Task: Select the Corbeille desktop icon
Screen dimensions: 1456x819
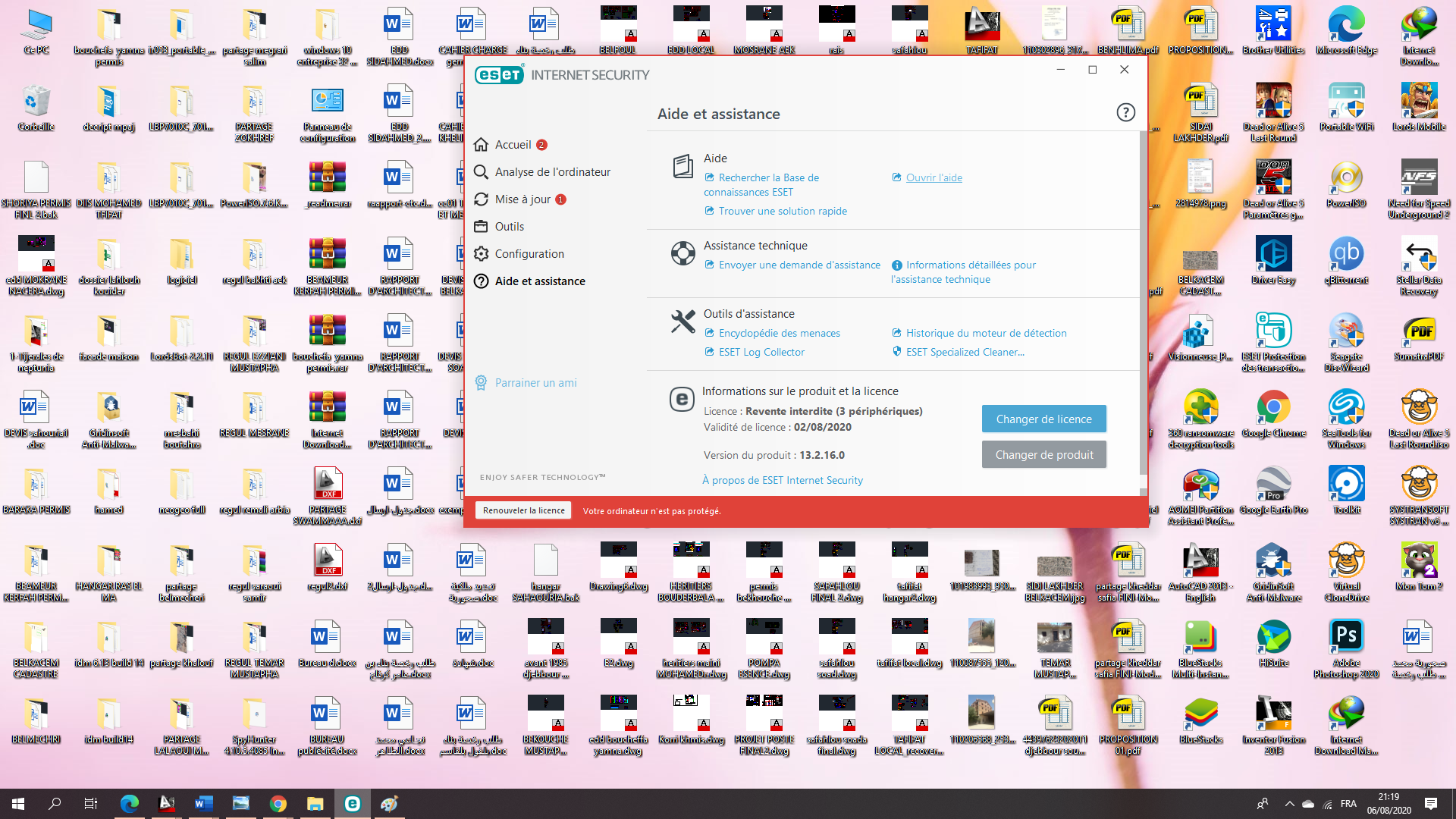Action: (36, 108)
